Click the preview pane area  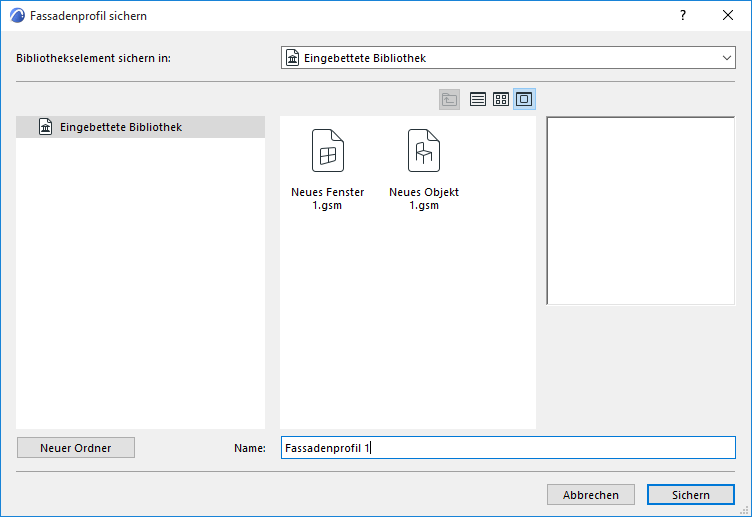(x=641, y=211)
